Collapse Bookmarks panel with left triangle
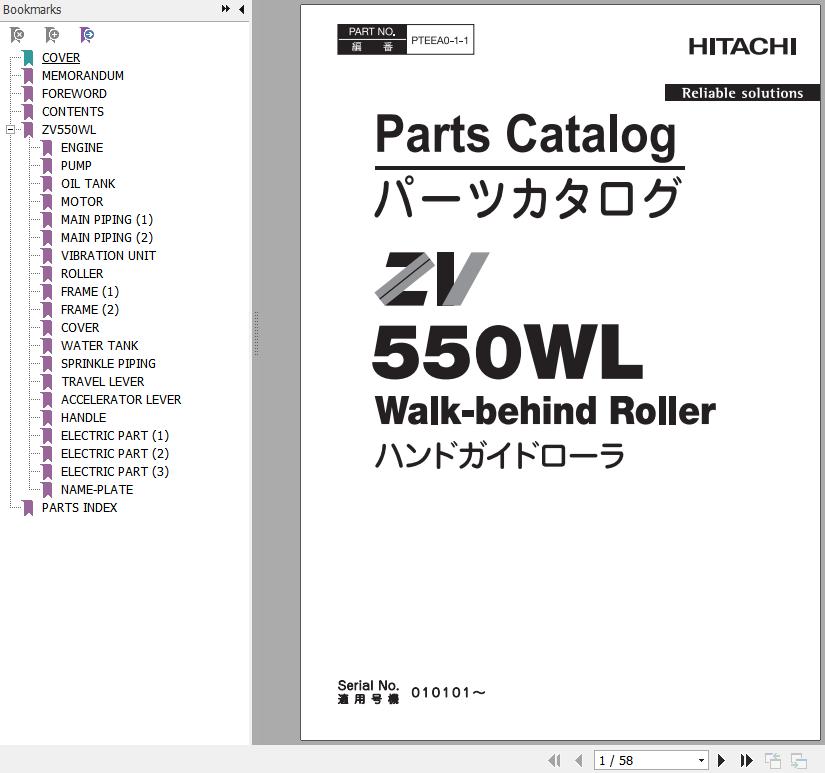825x773 pixels. (242, 9)
